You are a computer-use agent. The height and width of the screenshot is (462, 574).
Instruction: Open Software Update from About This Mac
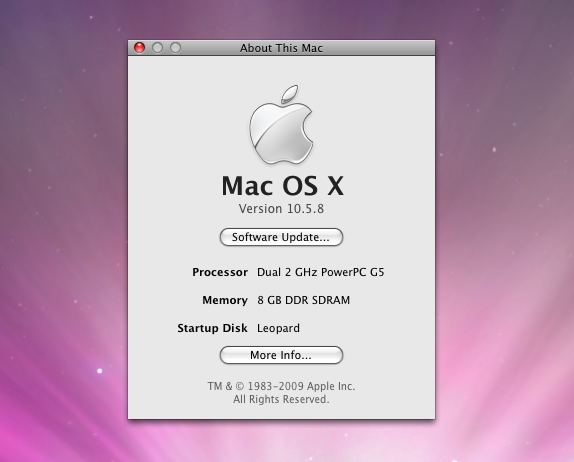pyautogui.click(x=281, y=237)
